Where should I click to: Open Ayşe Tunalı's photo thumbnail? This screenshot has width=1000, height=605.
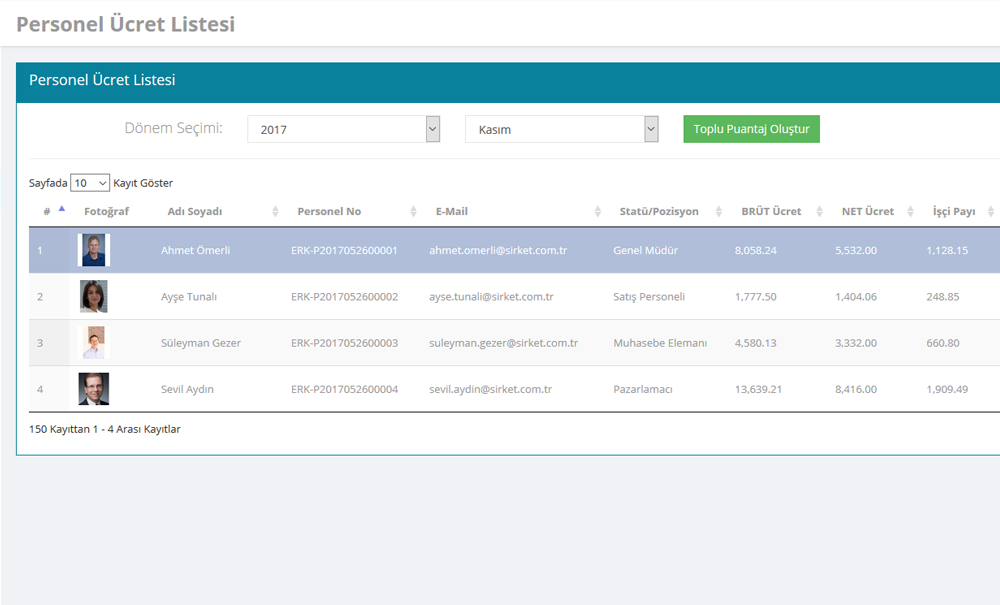tap(94, 297)
